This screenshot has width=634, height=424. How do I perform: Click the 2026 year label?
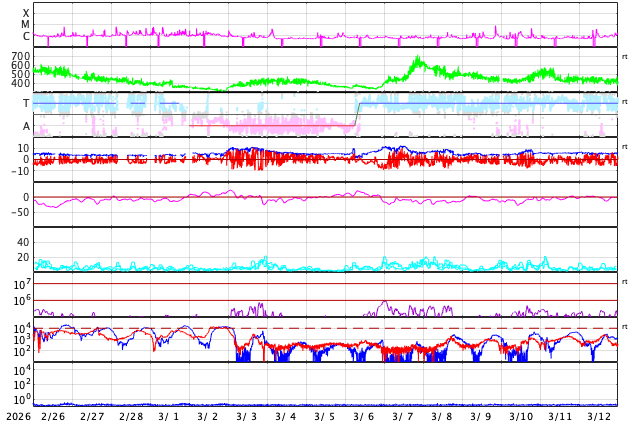pos(18,416)
